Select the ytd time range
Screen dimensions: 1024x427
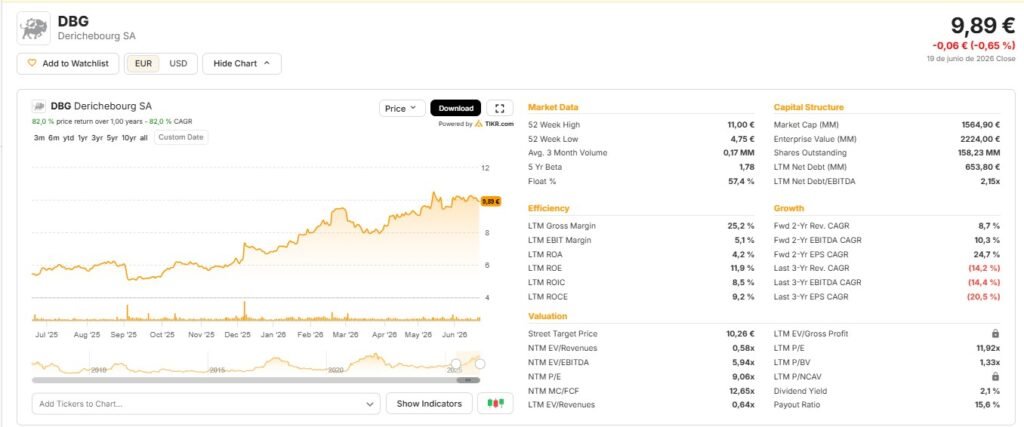pos(68,138)
